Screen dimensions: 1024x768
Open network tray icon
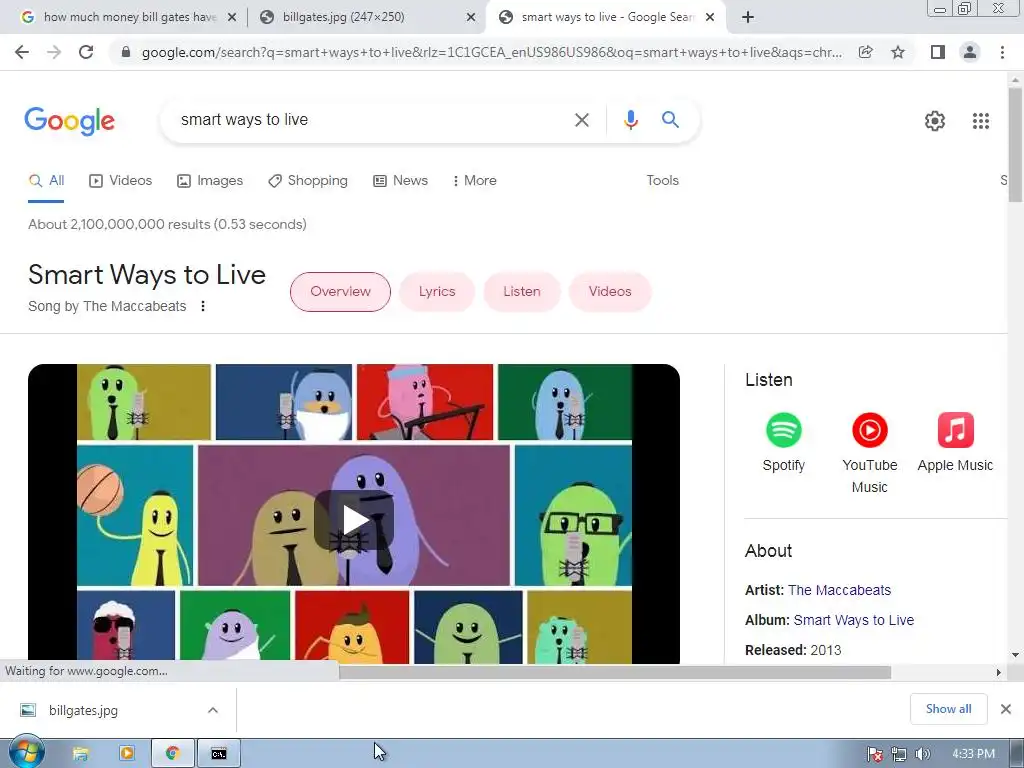[899, 754]
